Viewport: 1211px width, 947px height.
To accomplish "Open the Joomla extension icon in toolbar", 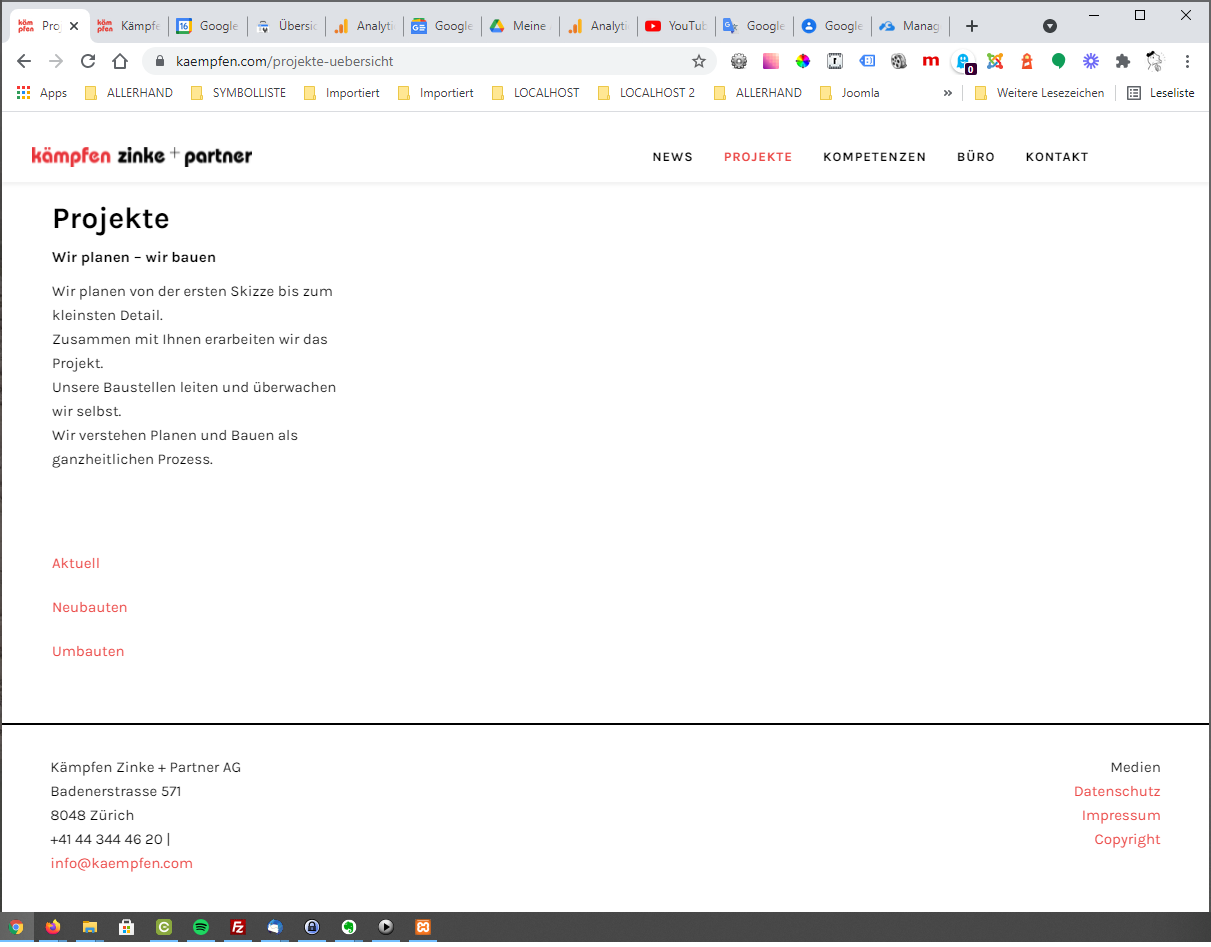I will click(995, 61).
